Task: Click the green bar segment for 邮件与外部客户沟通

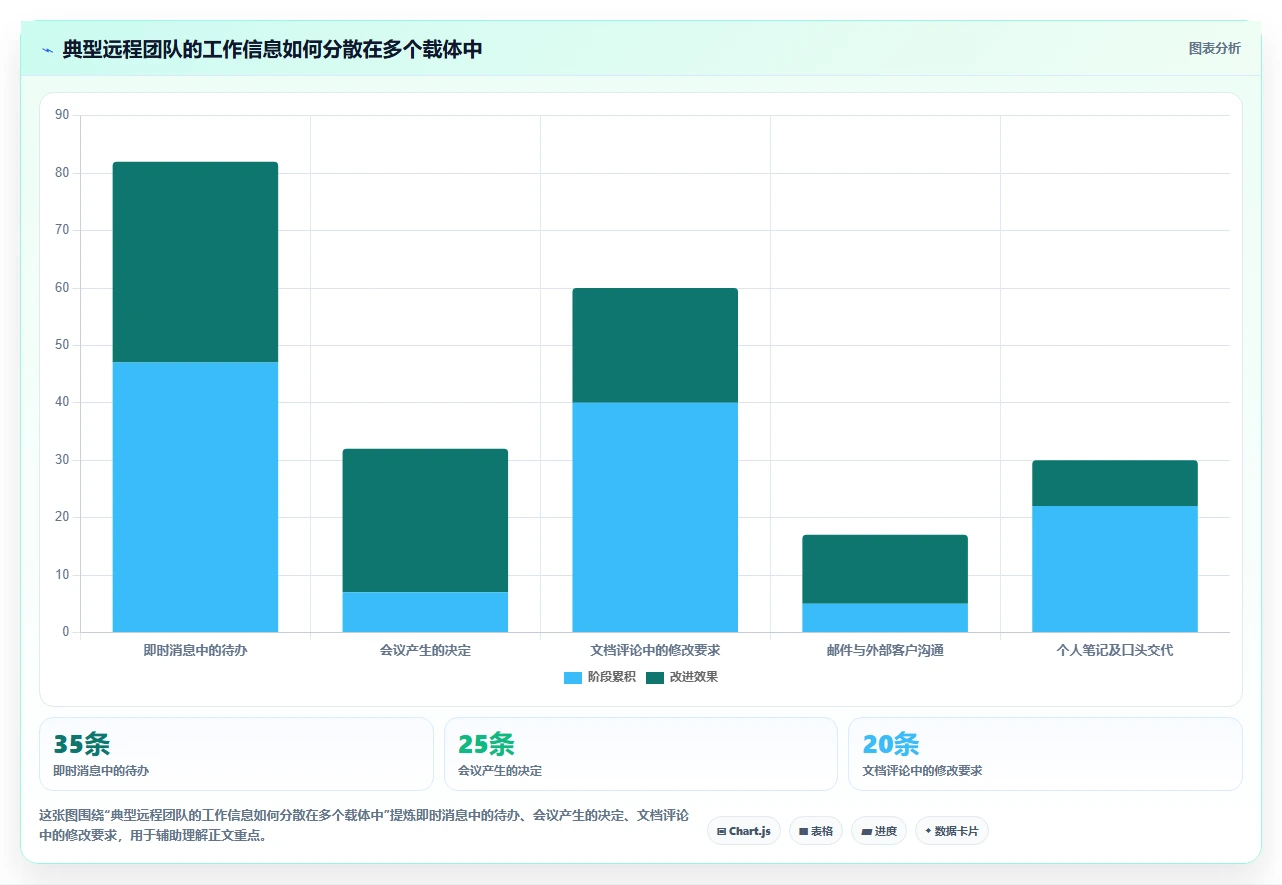Action: [885, 569]
